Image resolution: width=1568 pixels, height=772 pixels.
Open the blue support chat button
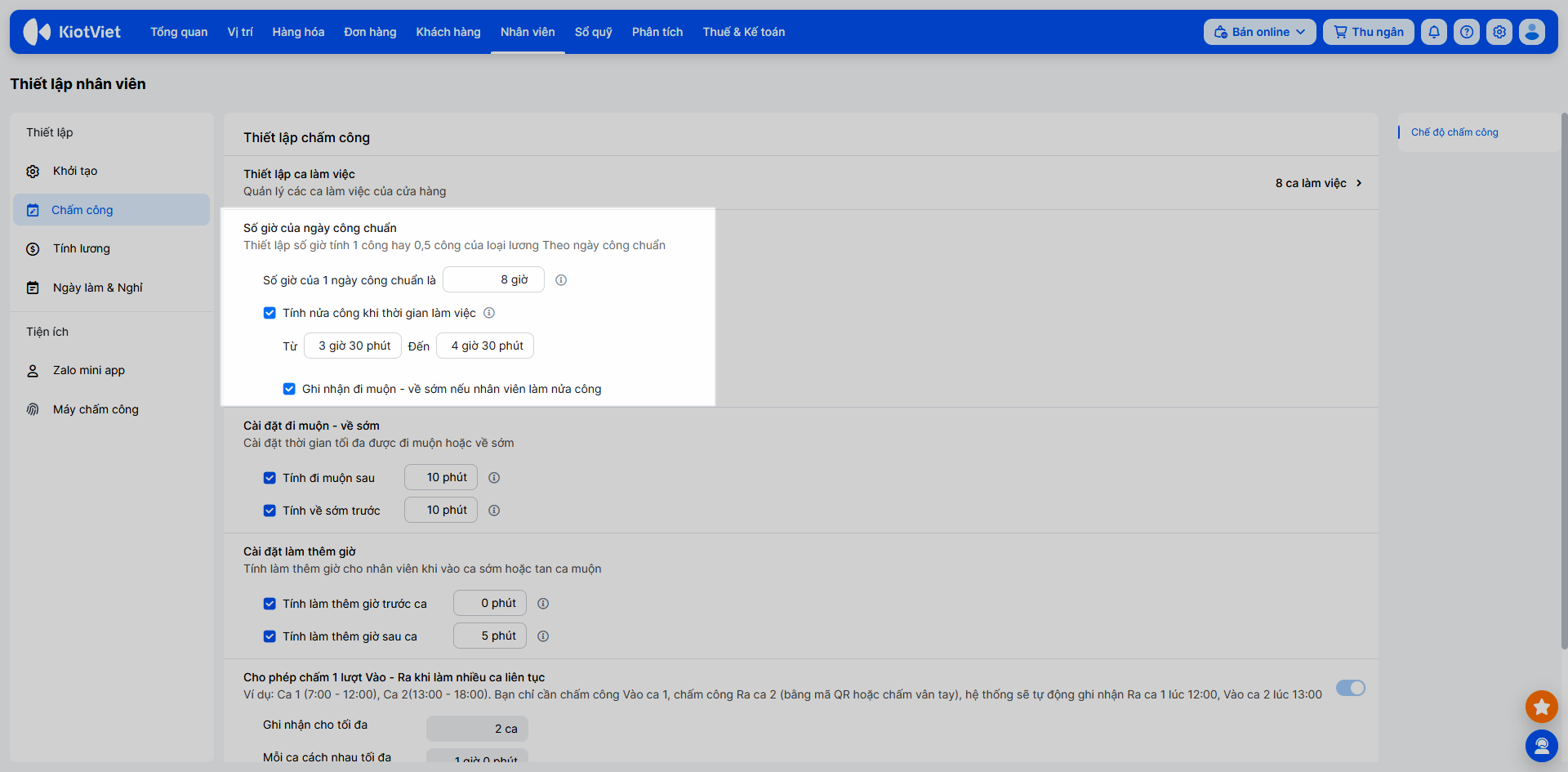[x=1542, y=746]
